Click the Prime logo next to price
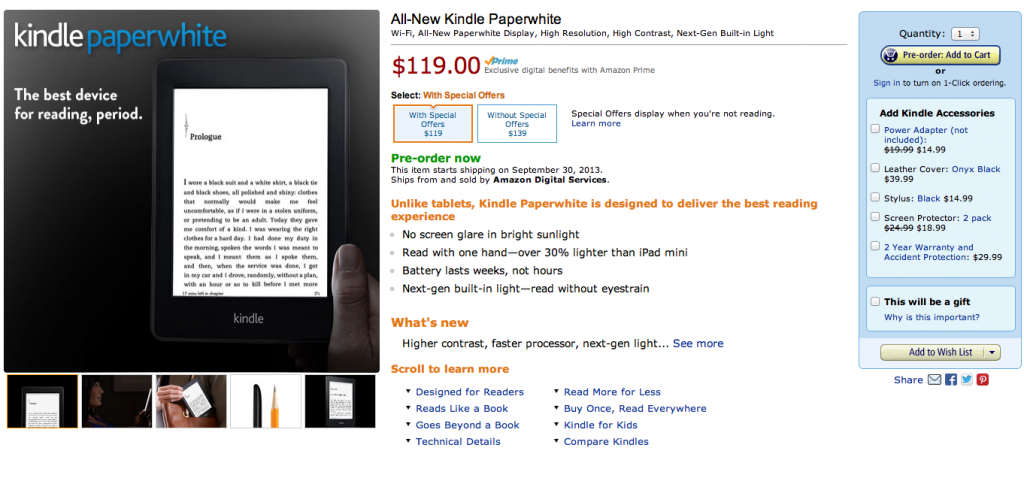This screenshot has height=484, width=1024. pos(500,61)
